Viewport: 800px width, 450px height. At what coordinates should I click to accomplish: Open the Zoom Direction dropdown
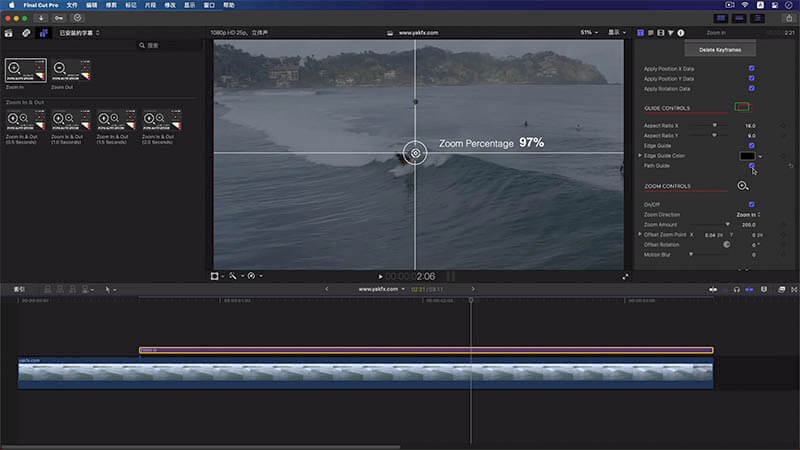[746, 215]
